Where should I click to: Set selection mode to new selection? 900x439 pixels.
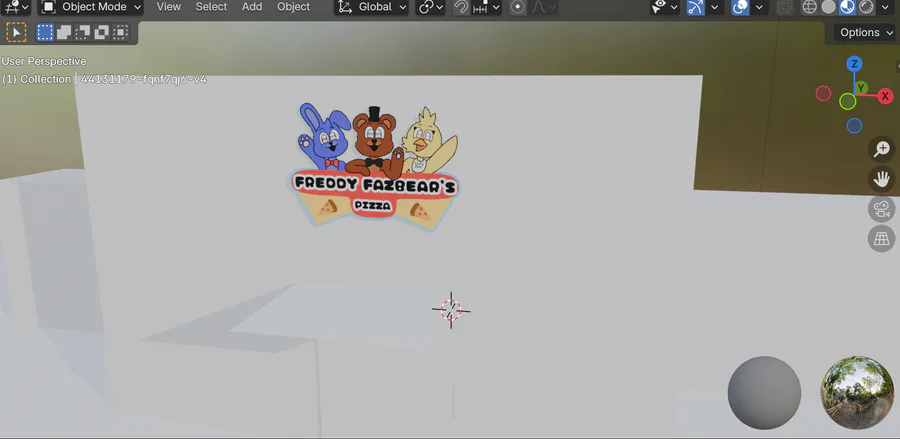pyautogui.click(x=45, y=33)
